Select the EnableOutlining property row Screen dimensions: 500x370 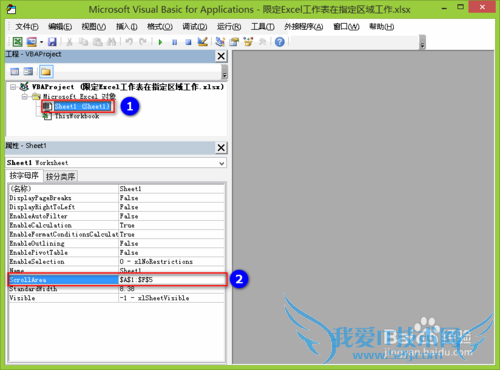tap(117, 243)
